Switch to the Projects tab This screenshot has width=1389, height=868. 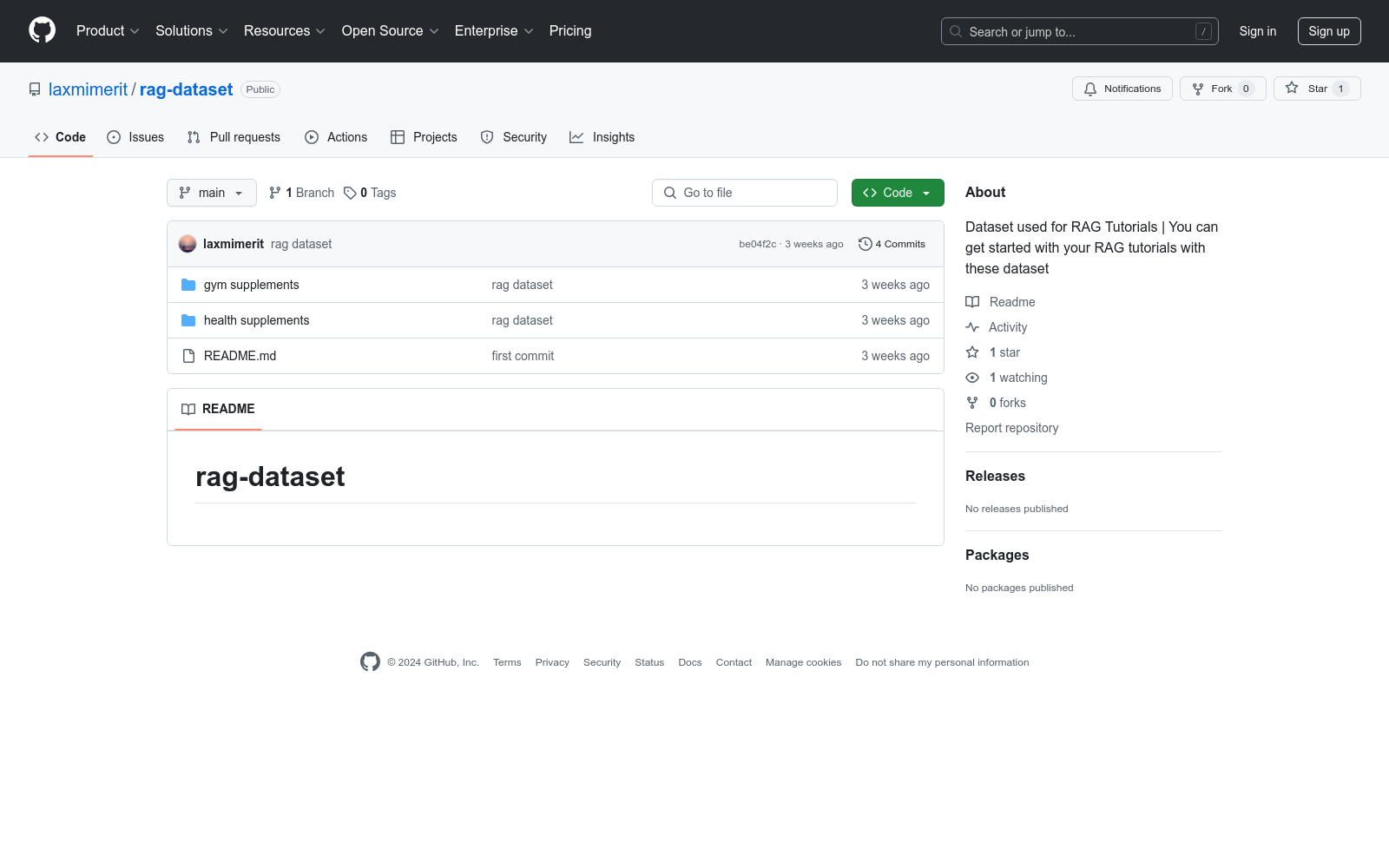click(x=424, y=137)
